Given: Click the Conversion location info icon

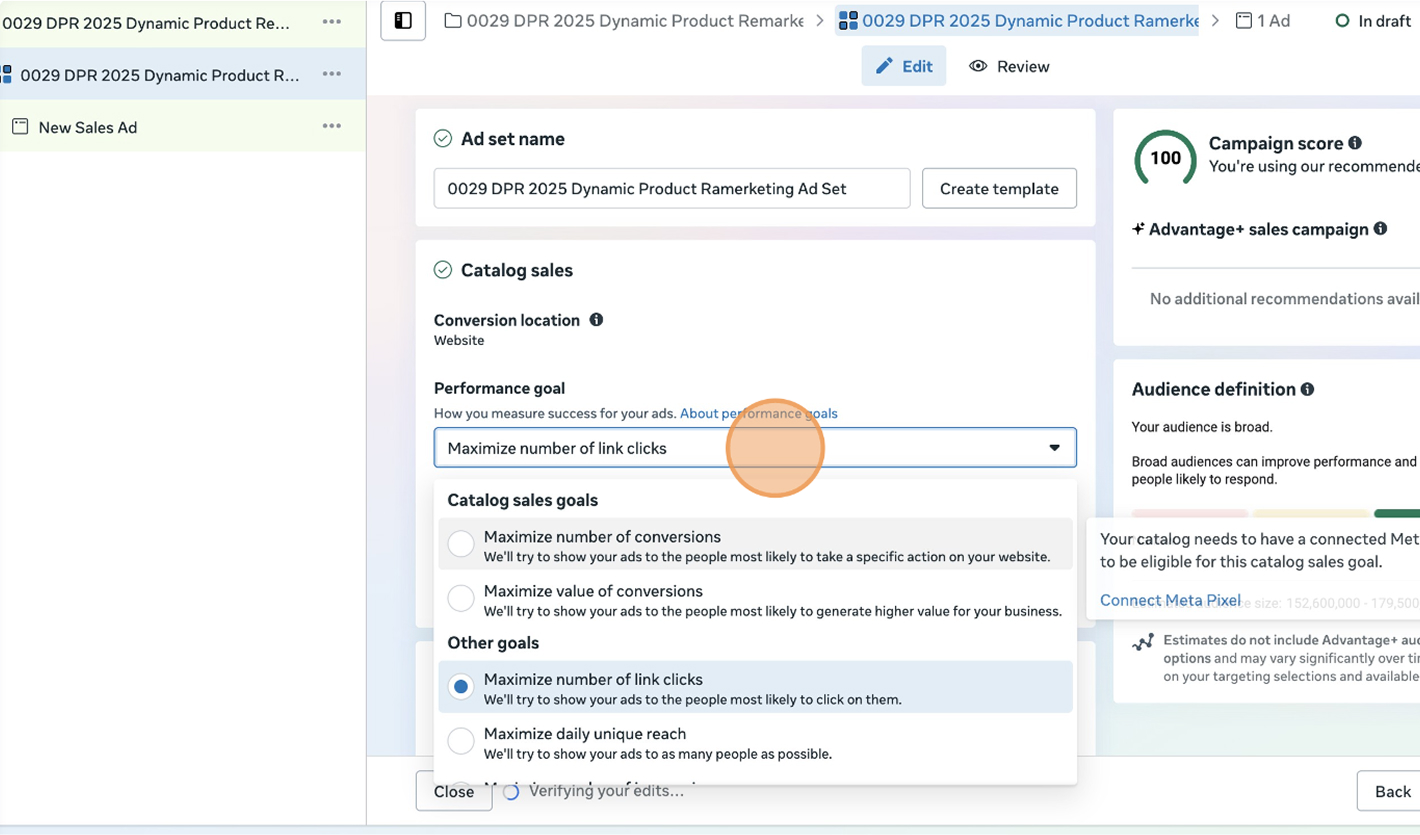Looking at the screenshot, I should click(x=596, y=320).
